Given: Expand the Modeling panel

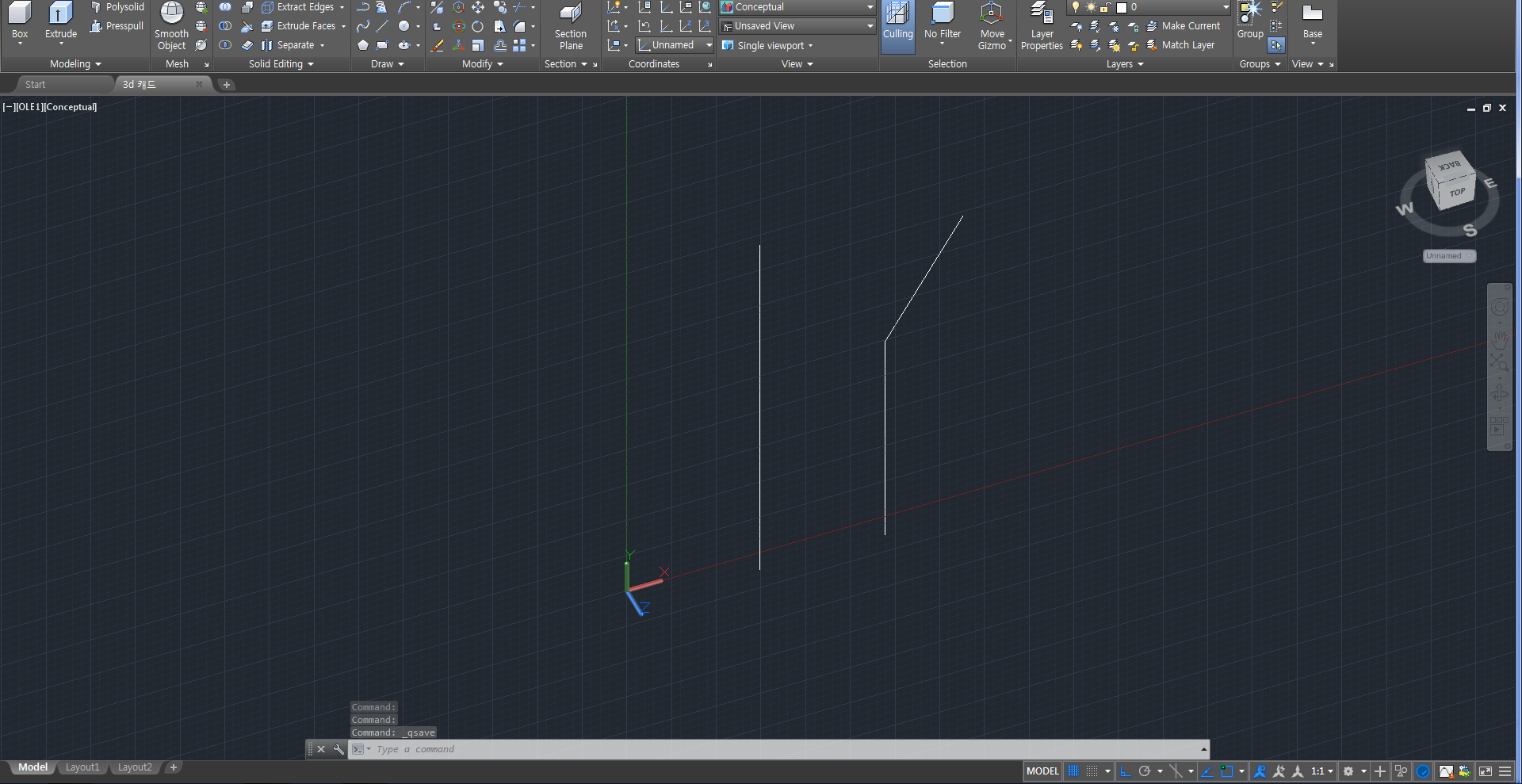Looking at the screenshot, I should pos(75,64).
